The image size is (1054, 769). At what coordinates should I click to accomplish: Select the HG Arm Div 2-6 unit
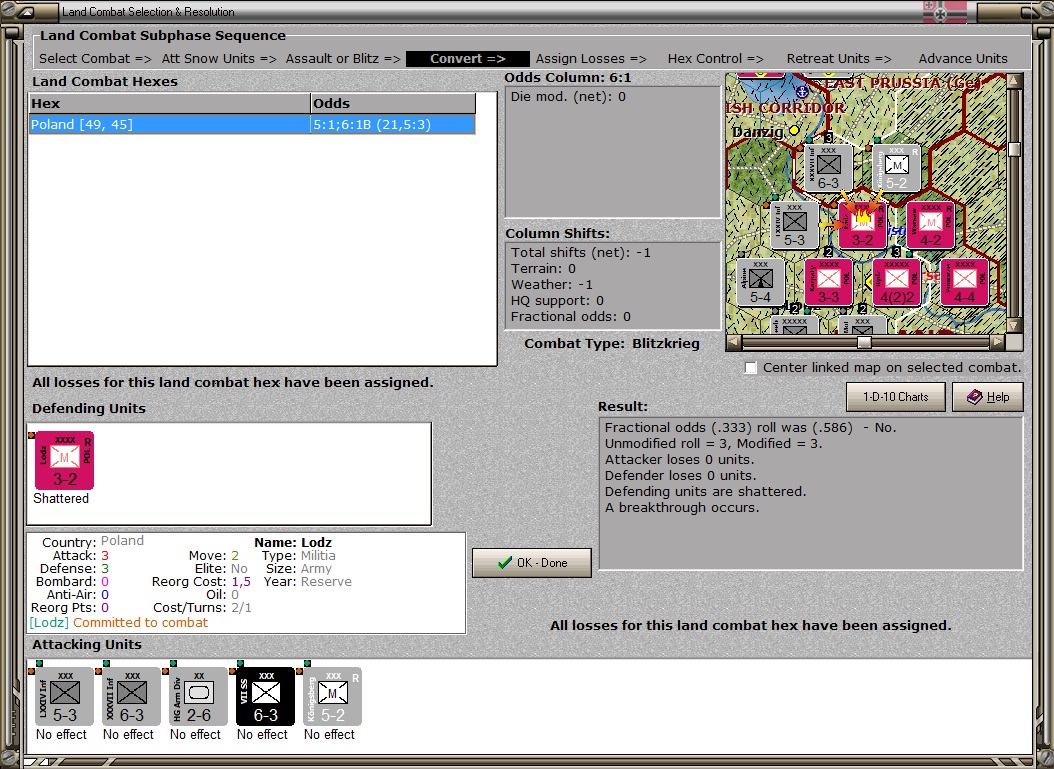tap(198, 696)
